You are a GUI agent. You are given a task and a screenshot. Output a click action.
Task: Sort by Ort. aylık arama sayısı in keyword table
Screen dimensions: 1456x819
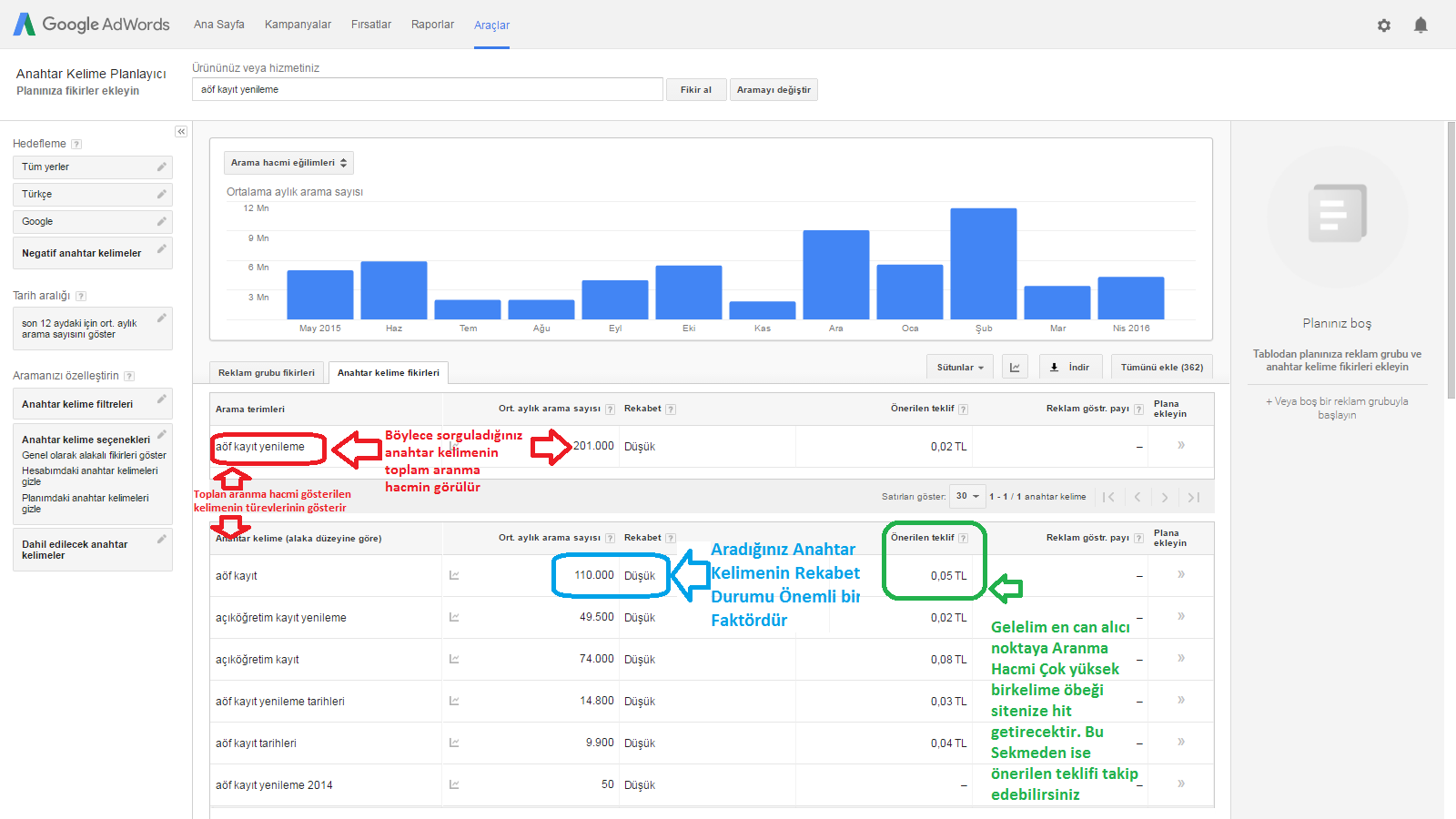pos(549,538)
